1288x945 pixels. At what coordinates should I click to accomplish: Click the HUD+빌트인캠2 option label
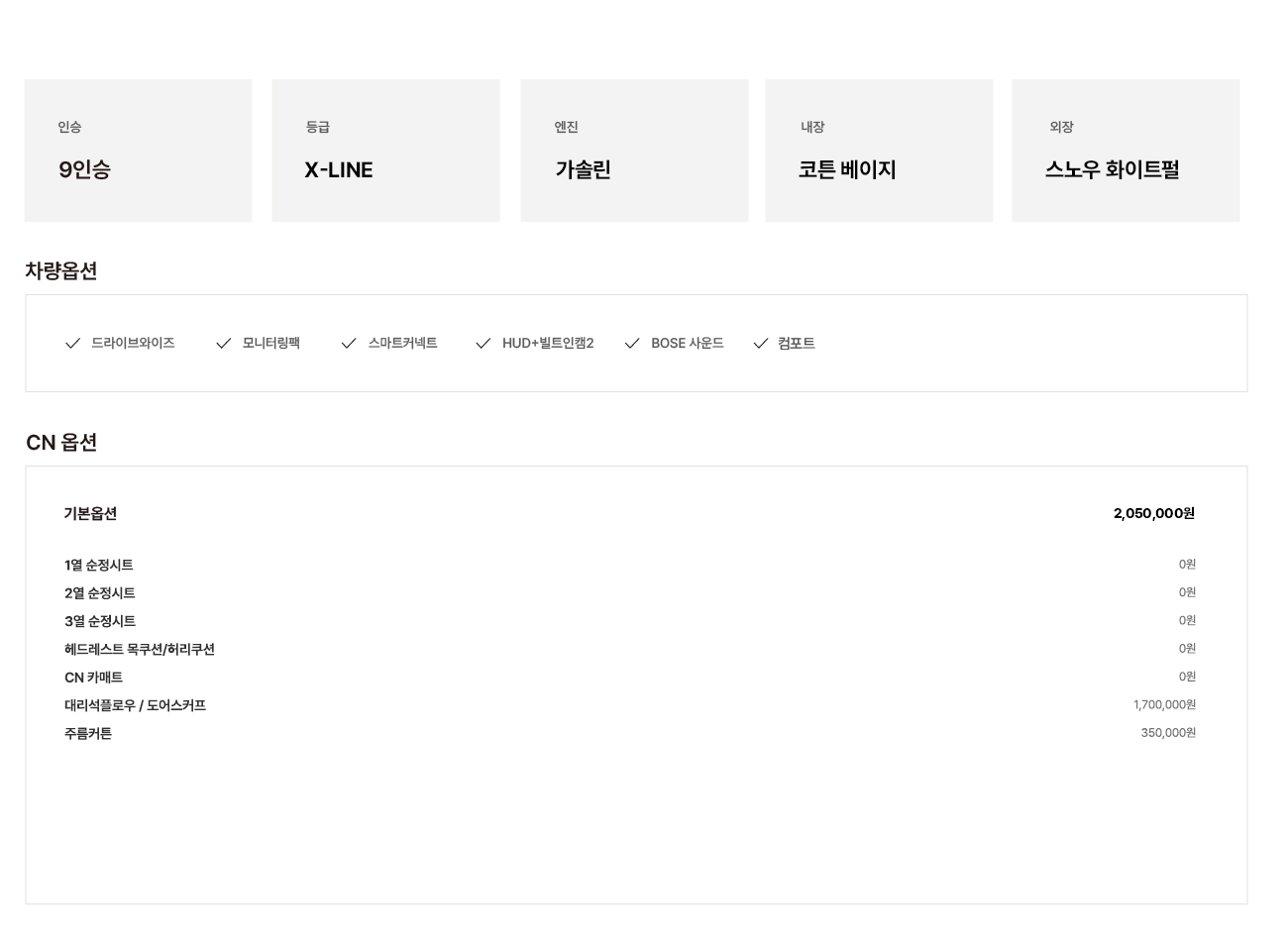548,343
